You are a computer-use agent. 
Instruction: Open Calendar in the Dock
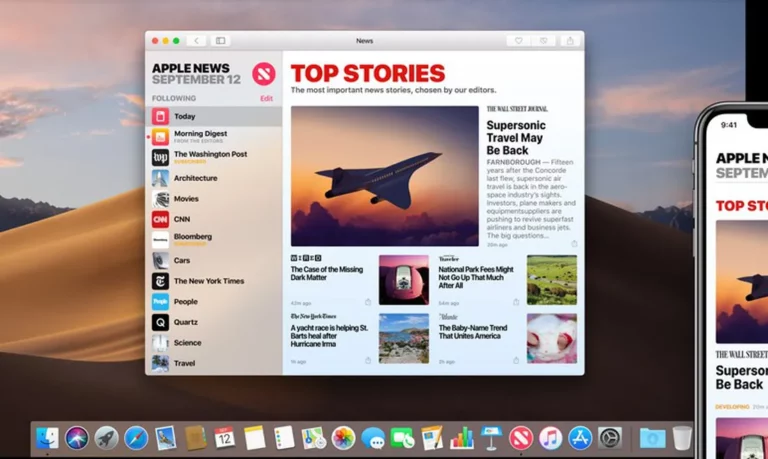[225, 437]
